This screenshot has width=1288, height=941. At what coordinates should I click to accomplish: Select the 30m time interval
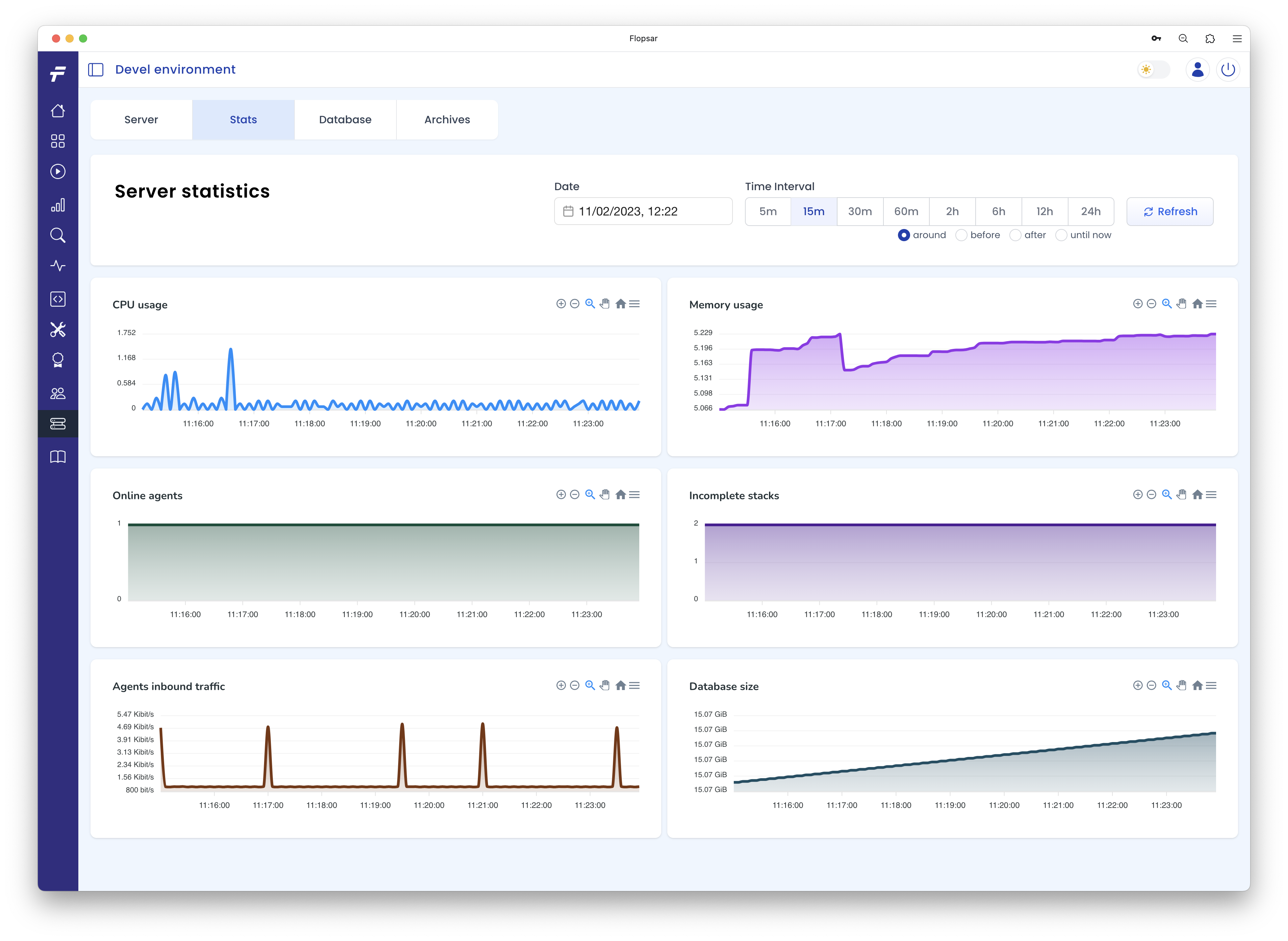[x=859, y=211]
